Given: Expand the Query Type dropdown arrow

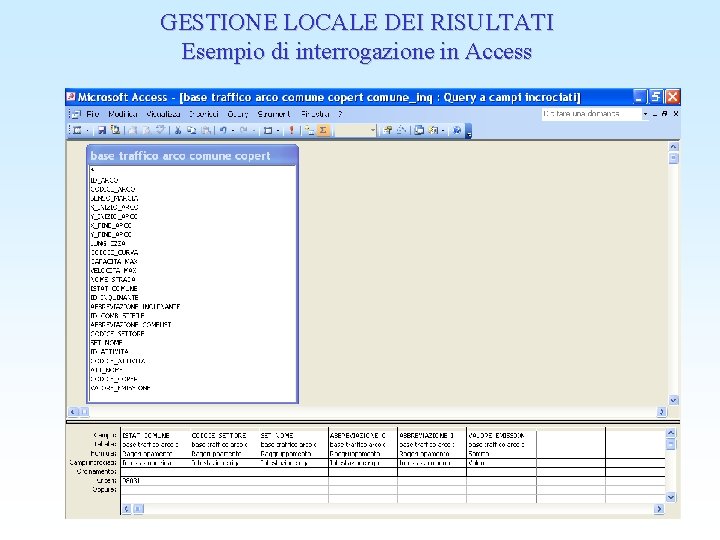Looking at the screenshot, I should [x=278, y=131].
